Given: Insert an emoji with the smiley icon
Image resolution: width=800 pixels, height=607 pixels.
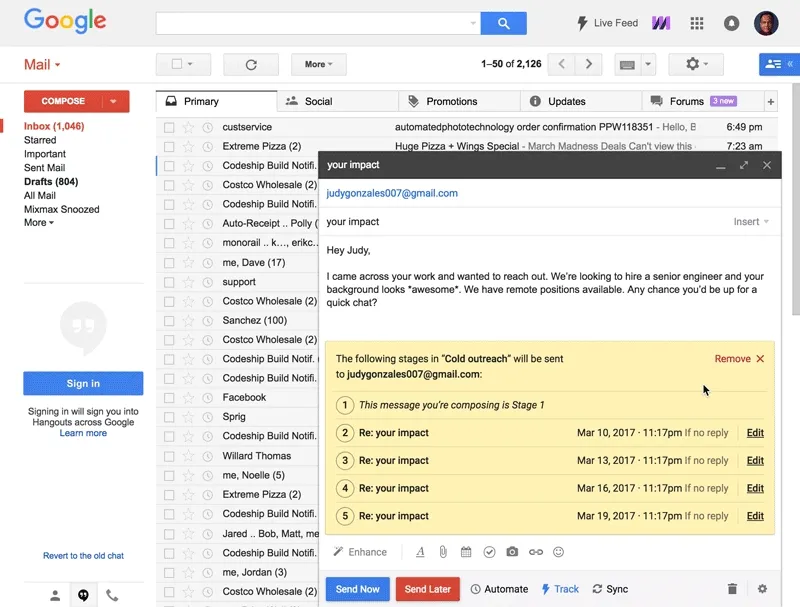Looking at the screenshot, I should (559, 552).
